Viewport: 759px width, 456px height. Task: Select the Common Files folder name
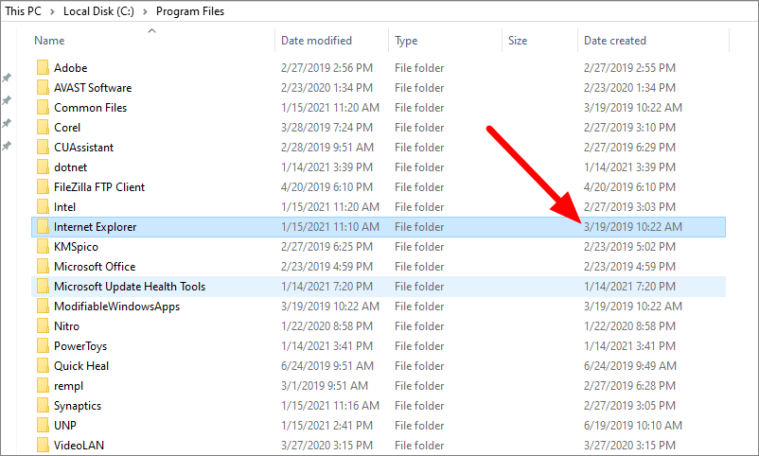90,107
